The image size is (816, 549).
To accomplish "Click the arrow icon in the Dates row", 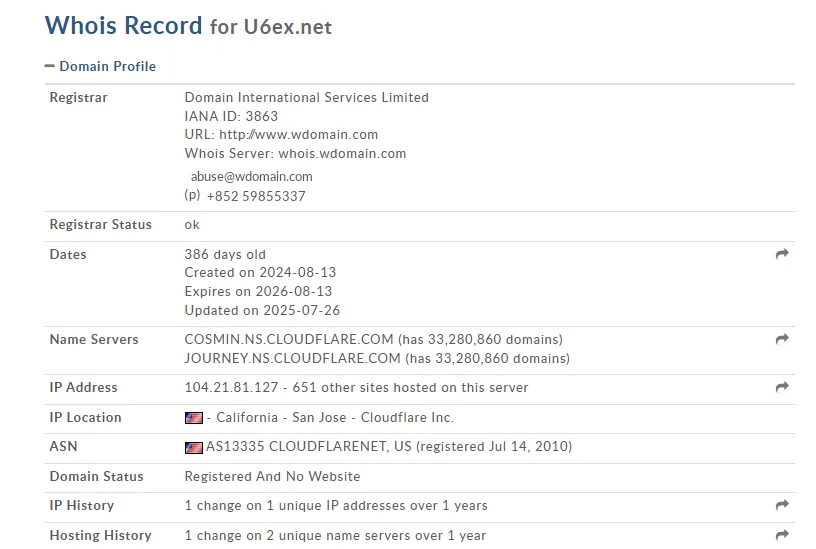I will [782, 255].
